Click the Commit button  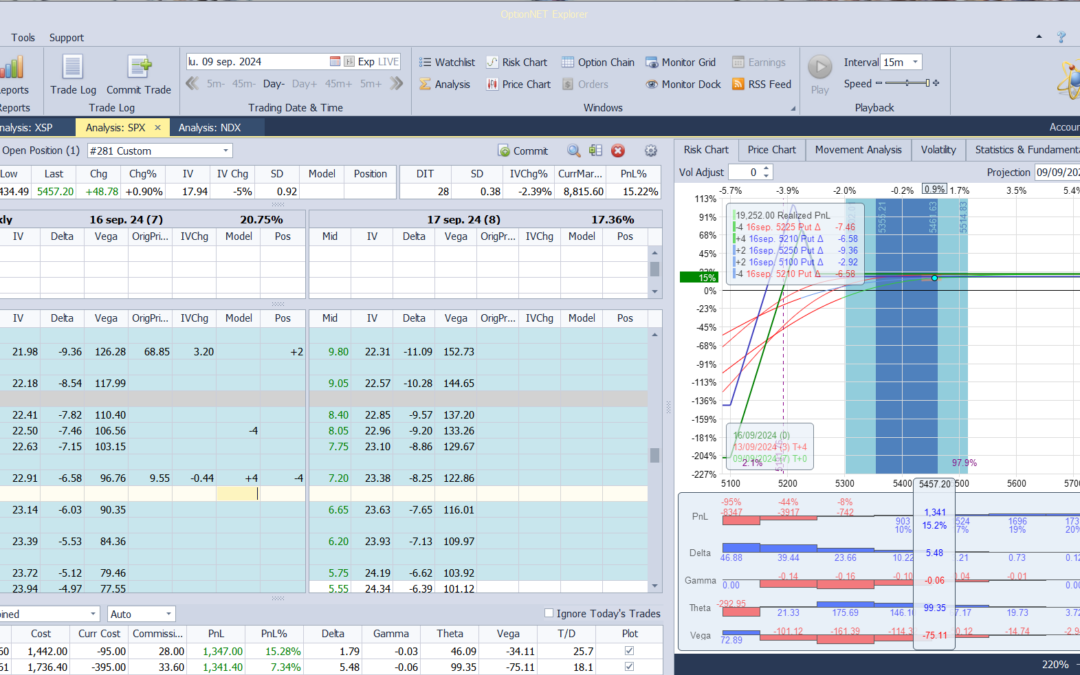523,151
